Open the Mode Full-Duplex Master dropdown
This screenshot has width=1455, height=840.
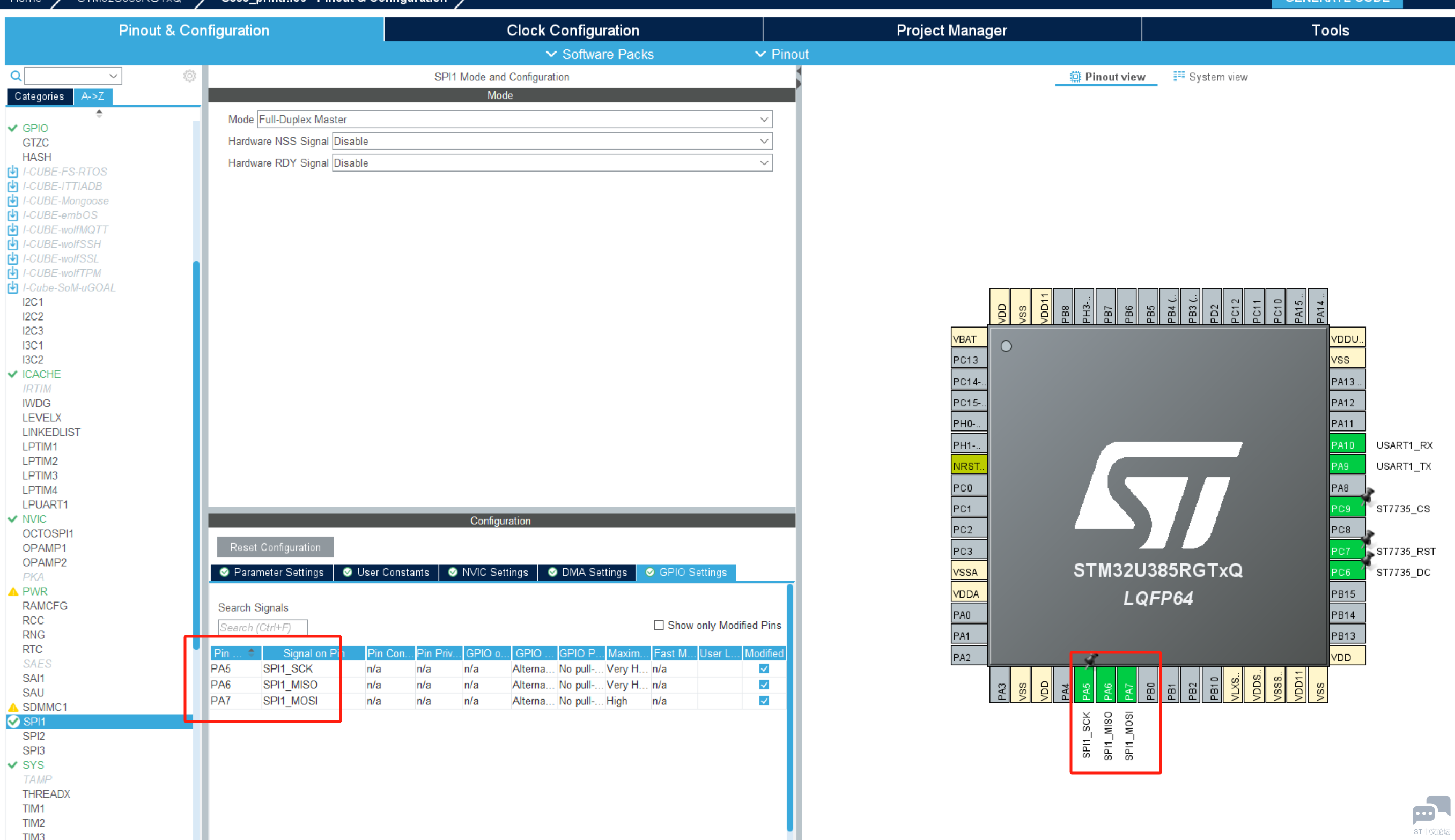point(514,120)
